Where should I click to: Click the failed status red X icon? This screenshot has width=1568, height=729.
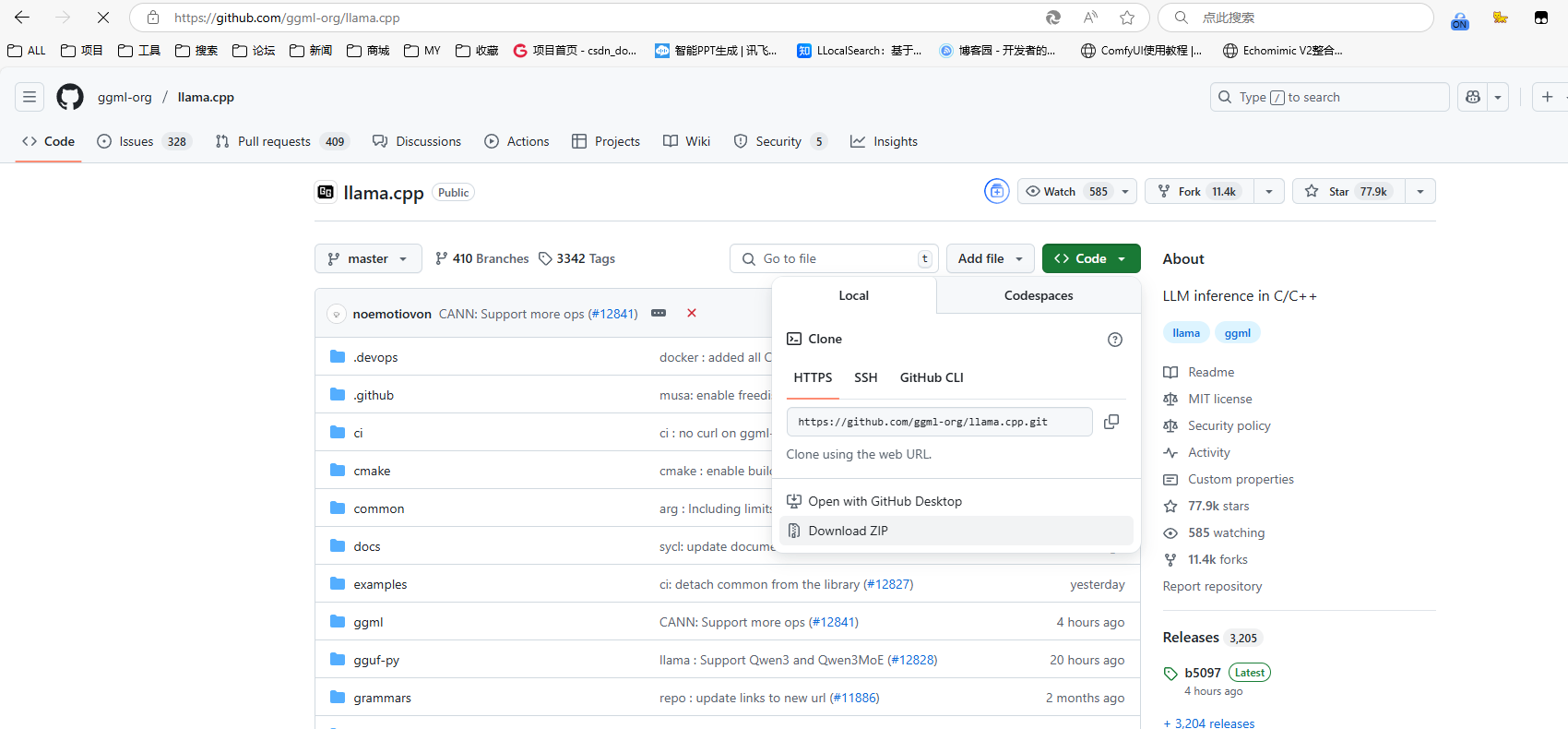[692, 314]
